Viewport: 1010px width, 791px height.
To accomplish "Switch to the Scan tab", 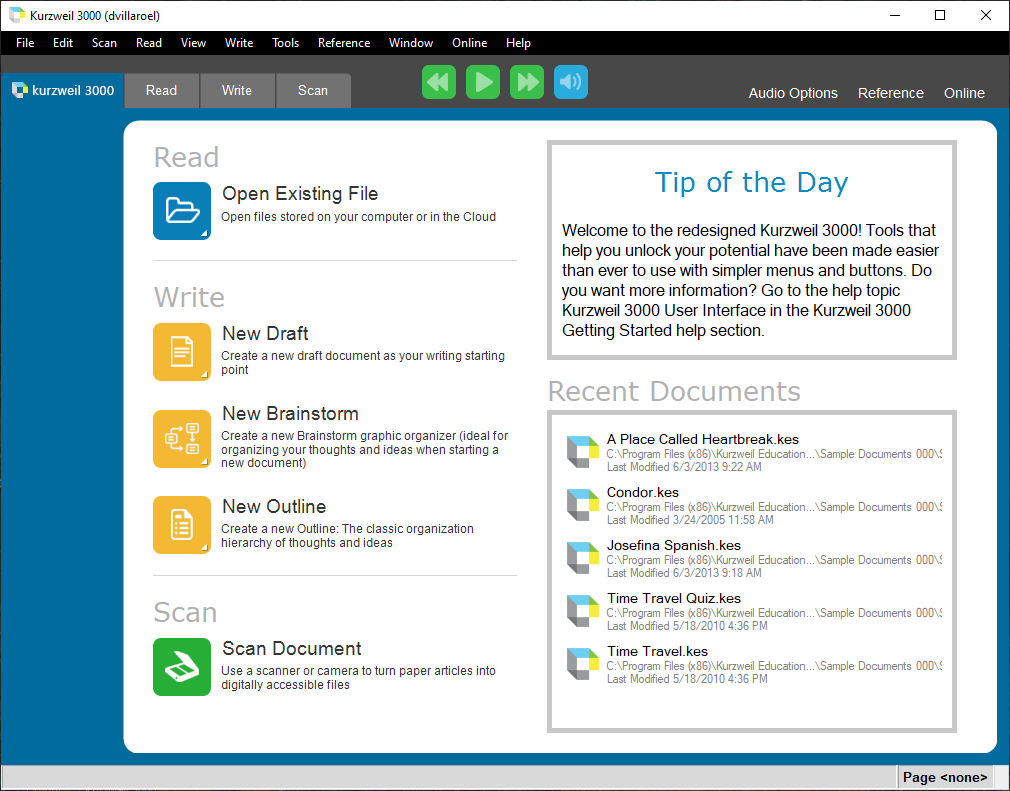I will (x=313, y=90).
